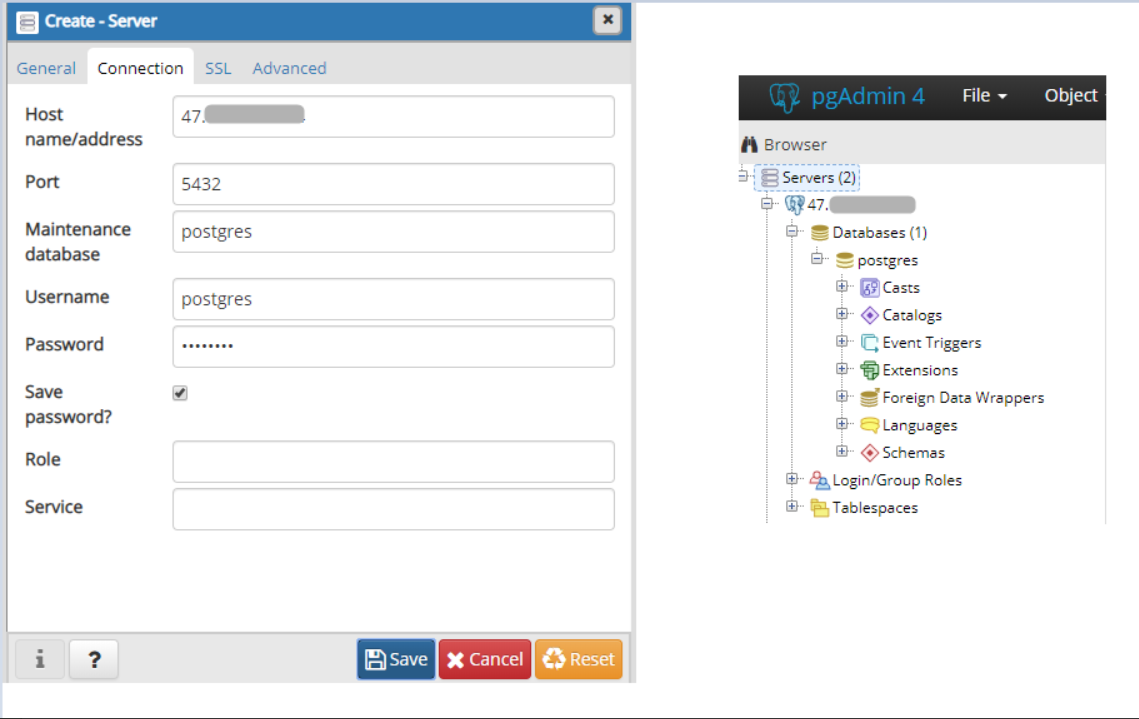Reset the server form fields
This screenshot has height=719, width=1139.
[578, 659]
